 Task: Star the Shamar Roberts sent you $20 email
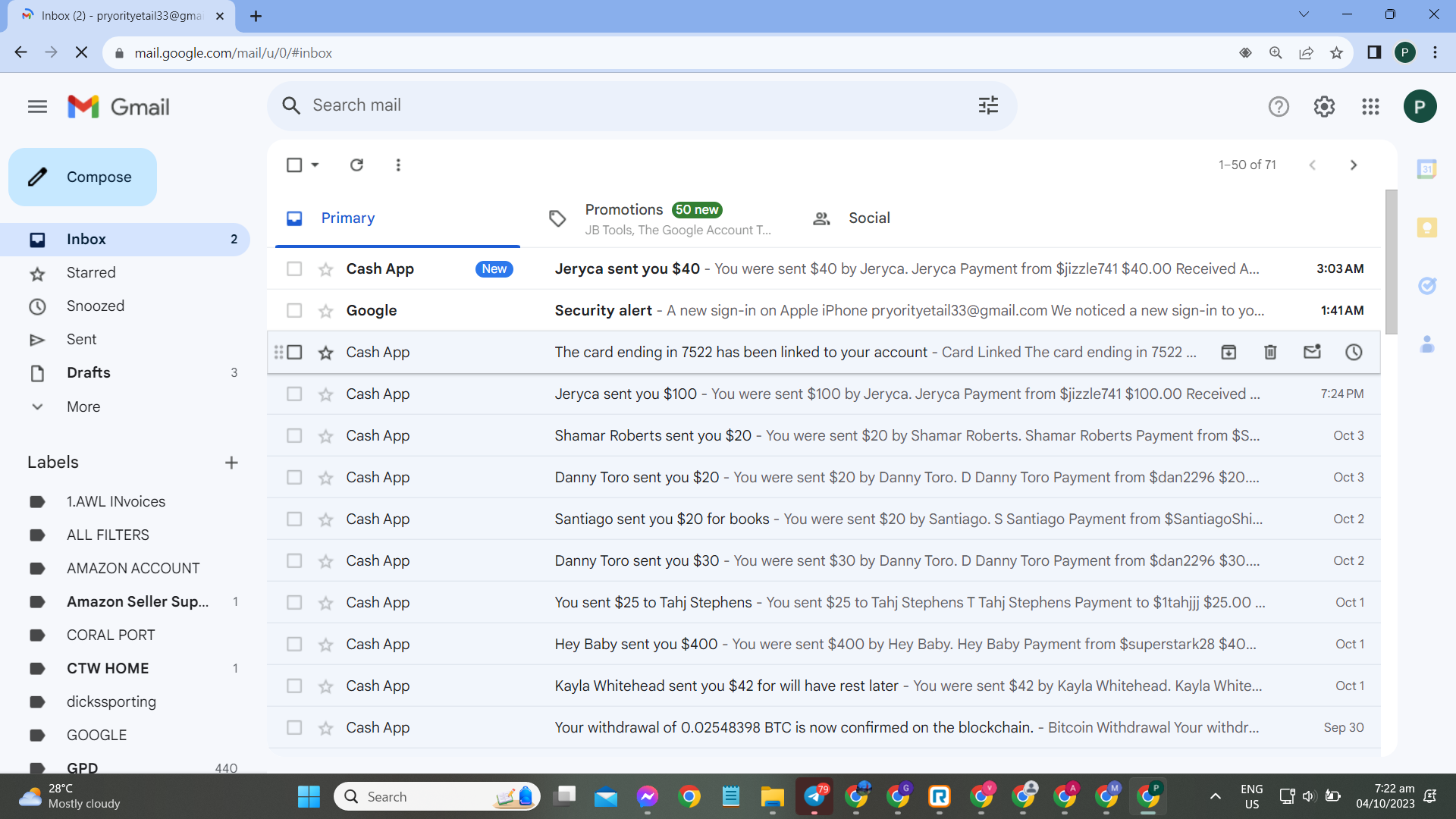325,436
